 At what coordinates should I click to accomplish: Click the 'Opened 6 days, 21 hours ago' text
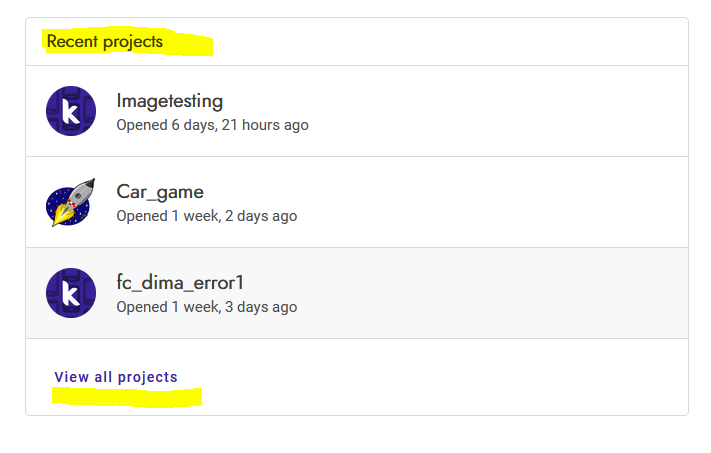[212, 125]
